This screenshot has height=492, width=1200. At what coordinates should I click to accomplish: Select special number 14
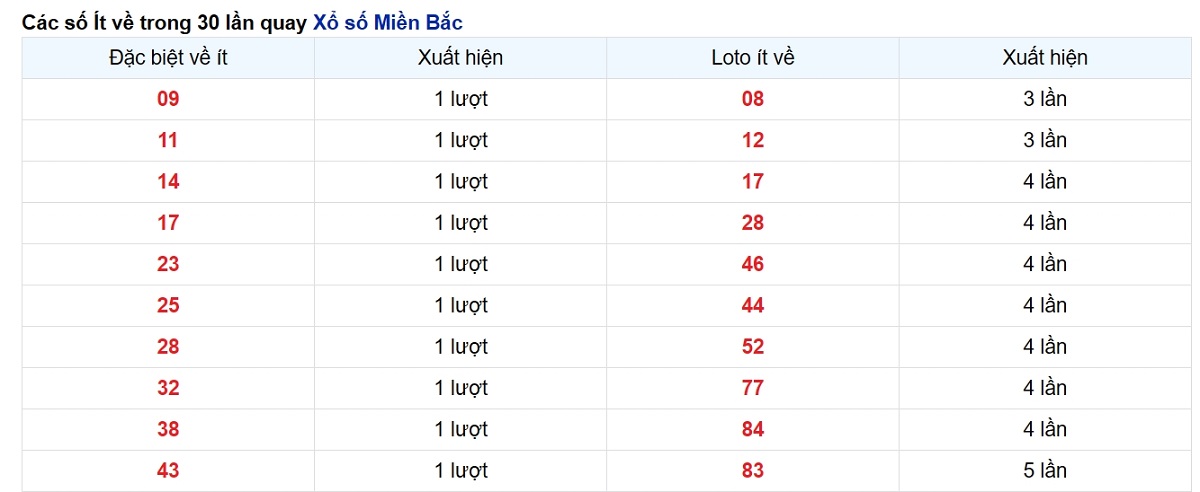click(x=168, y=181)
